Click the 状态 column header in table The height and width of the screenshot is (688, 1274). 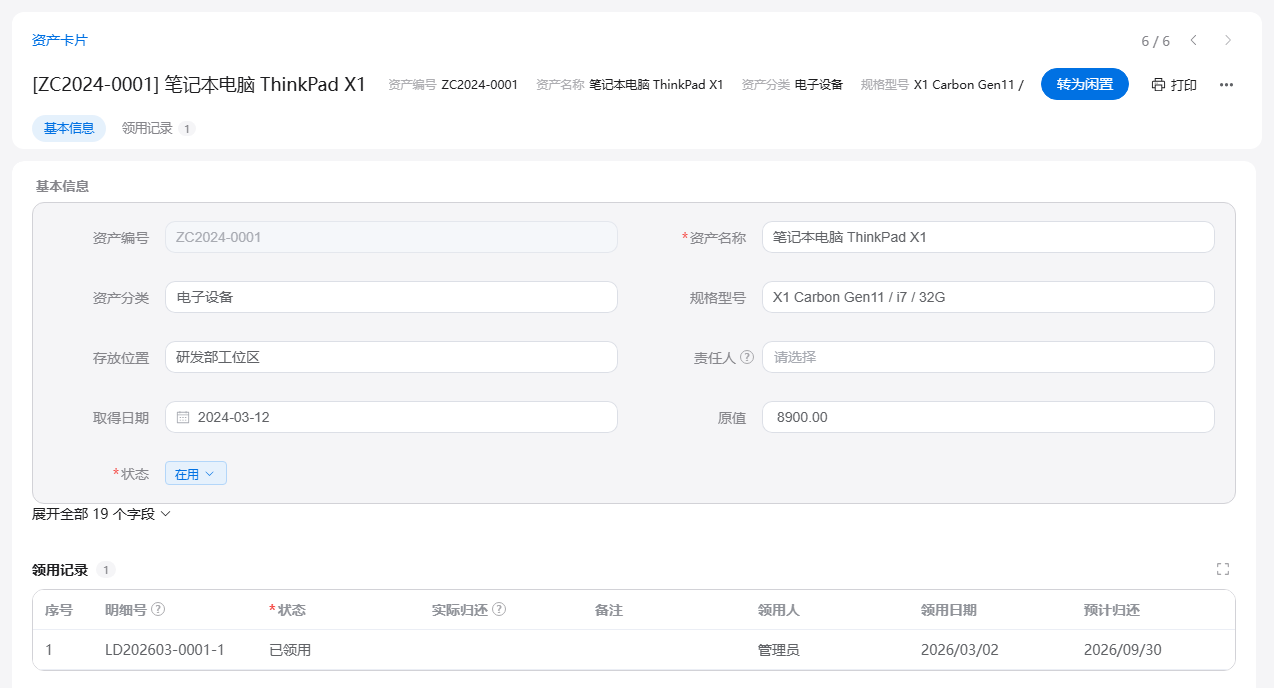(x=291, y=610)
